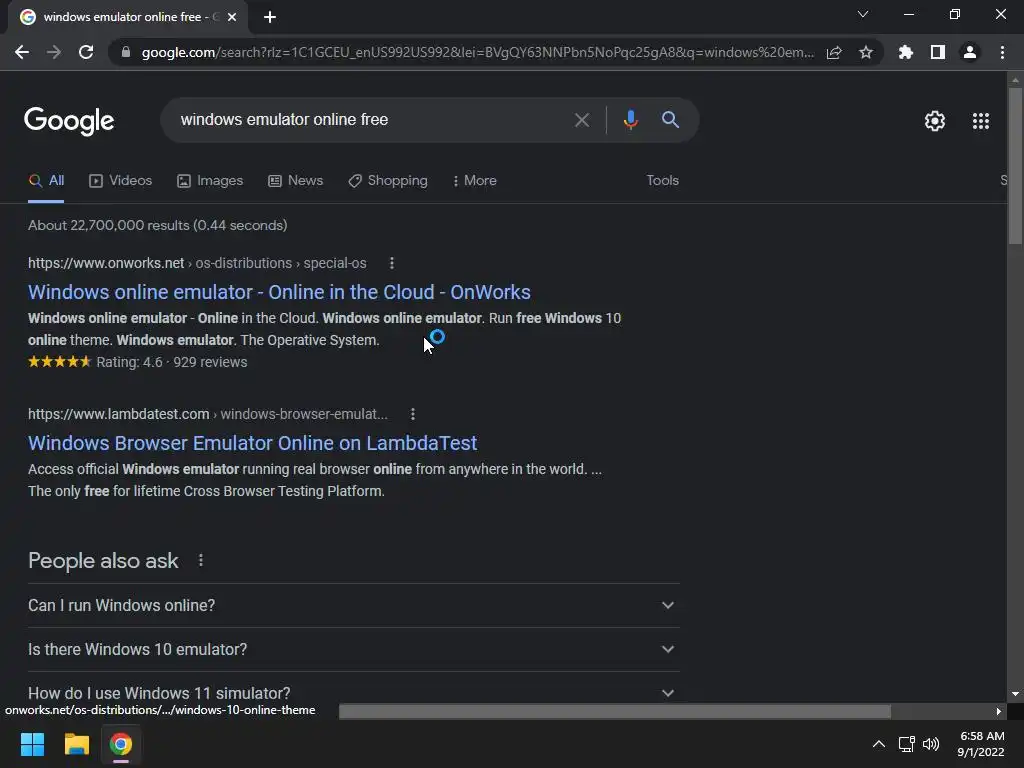Open People also ask options menu
Screen dimensions: 1024x768
(x=200, y=560)
